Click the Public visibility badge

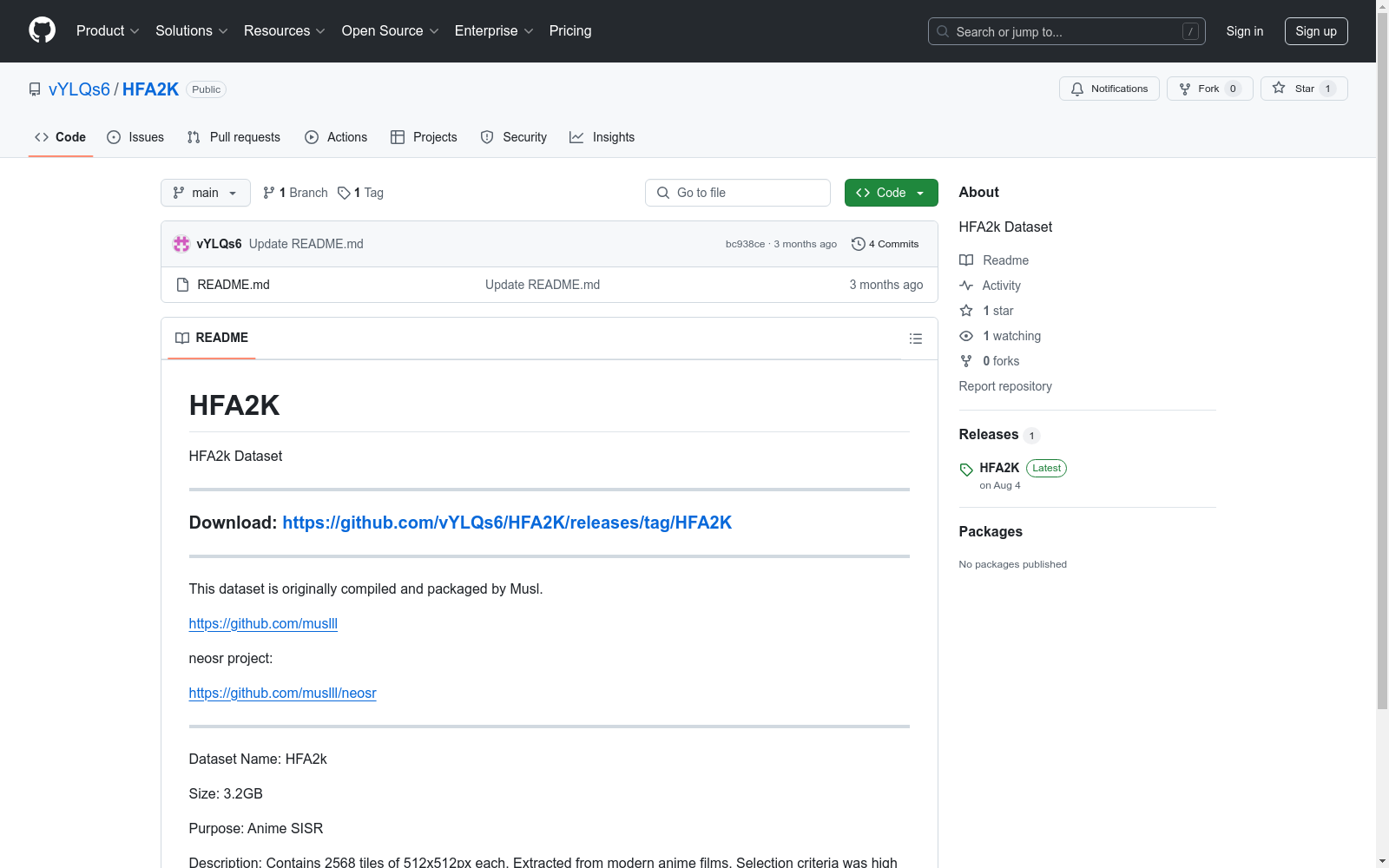[x=207, y=89]
